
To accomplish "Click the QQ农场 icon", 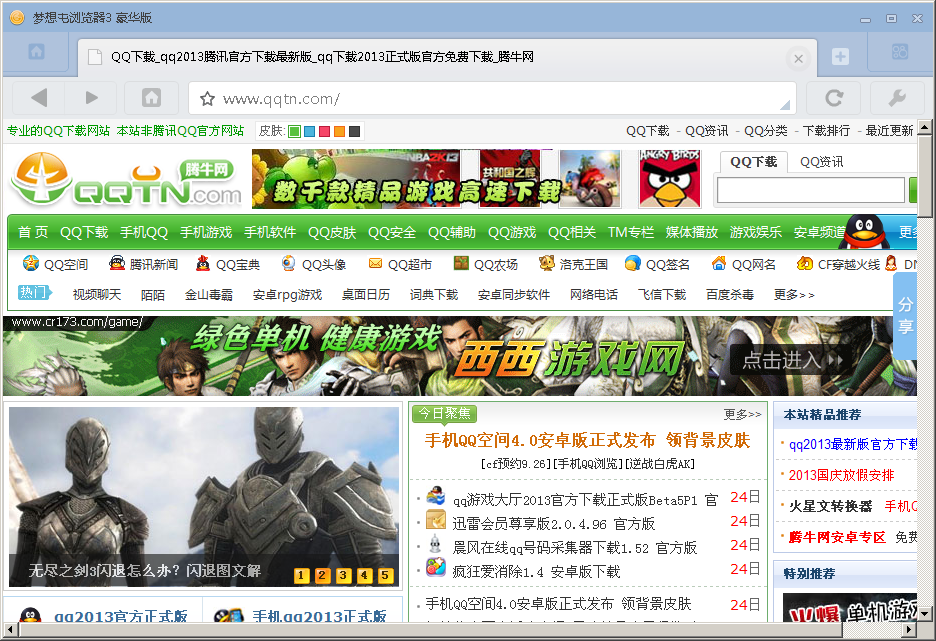I will click(x=461, y=263).
